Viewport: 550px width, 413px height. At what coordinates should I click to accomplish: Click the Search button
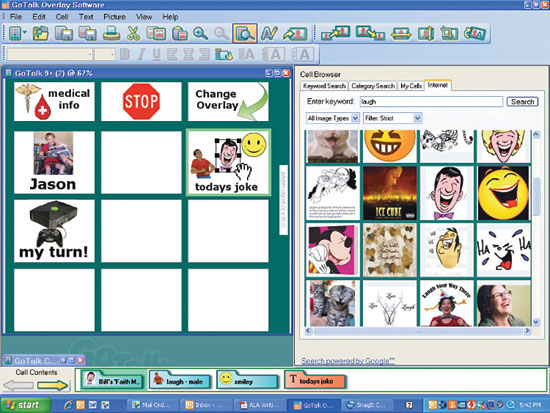pyautogui.click(x=522, y=102)
